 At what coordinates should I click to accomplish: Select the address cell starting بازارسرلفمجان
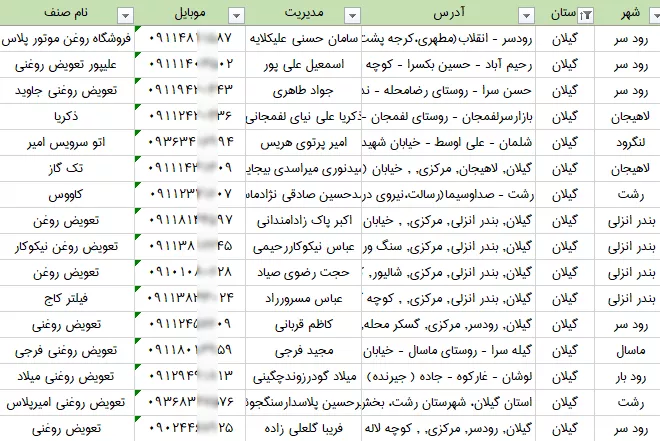tap(449, 117)
